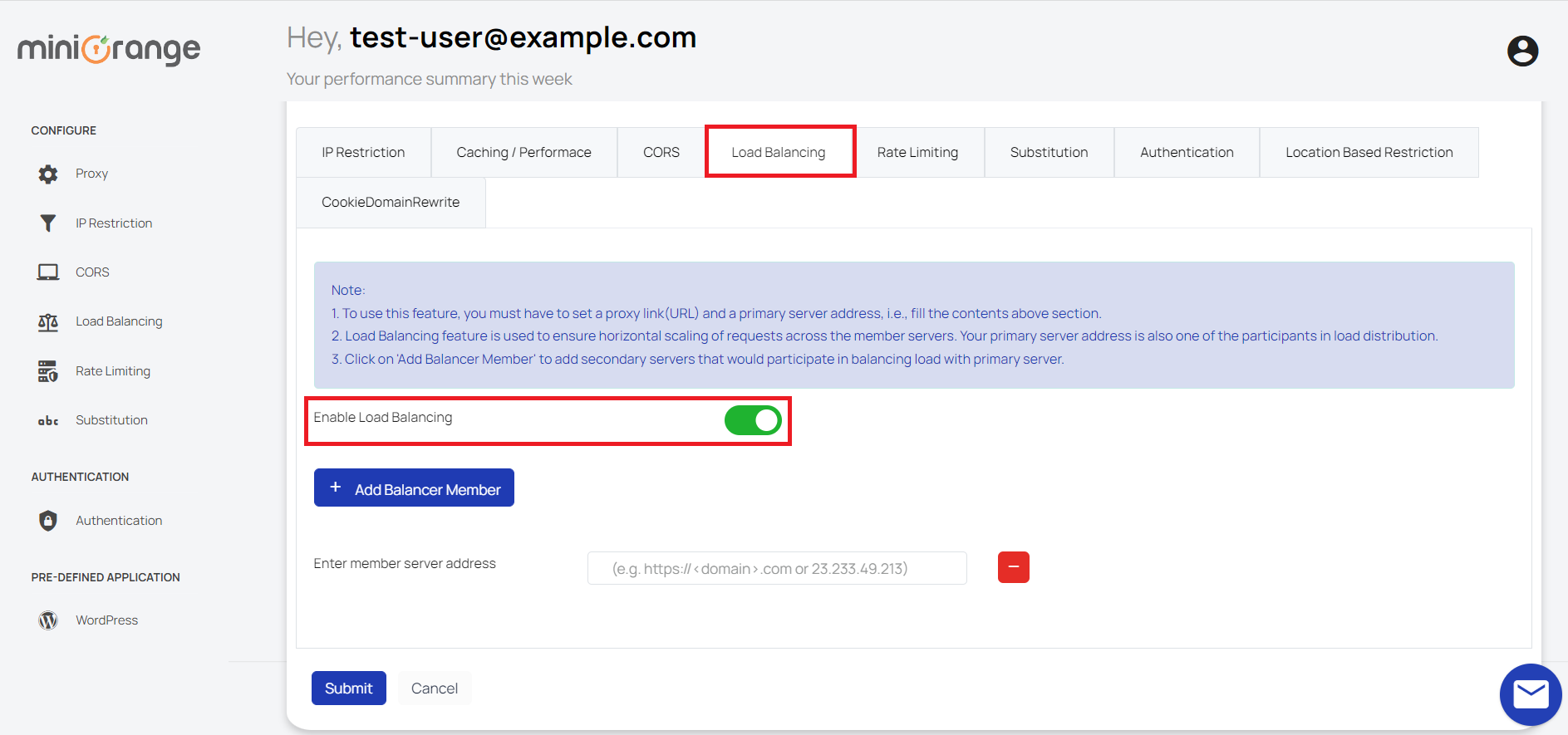Click the WordPress logo icon
1568x735 pixels.
tap(48, 620)
